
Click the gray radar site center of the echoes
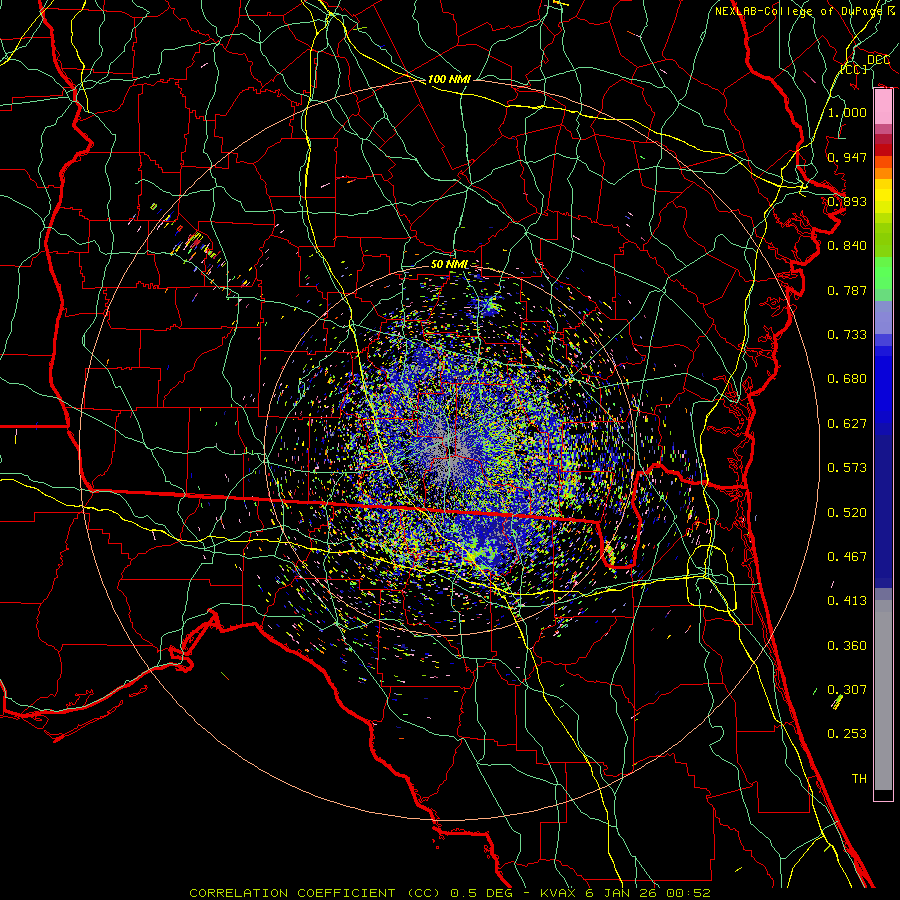[x=448, y=449]
